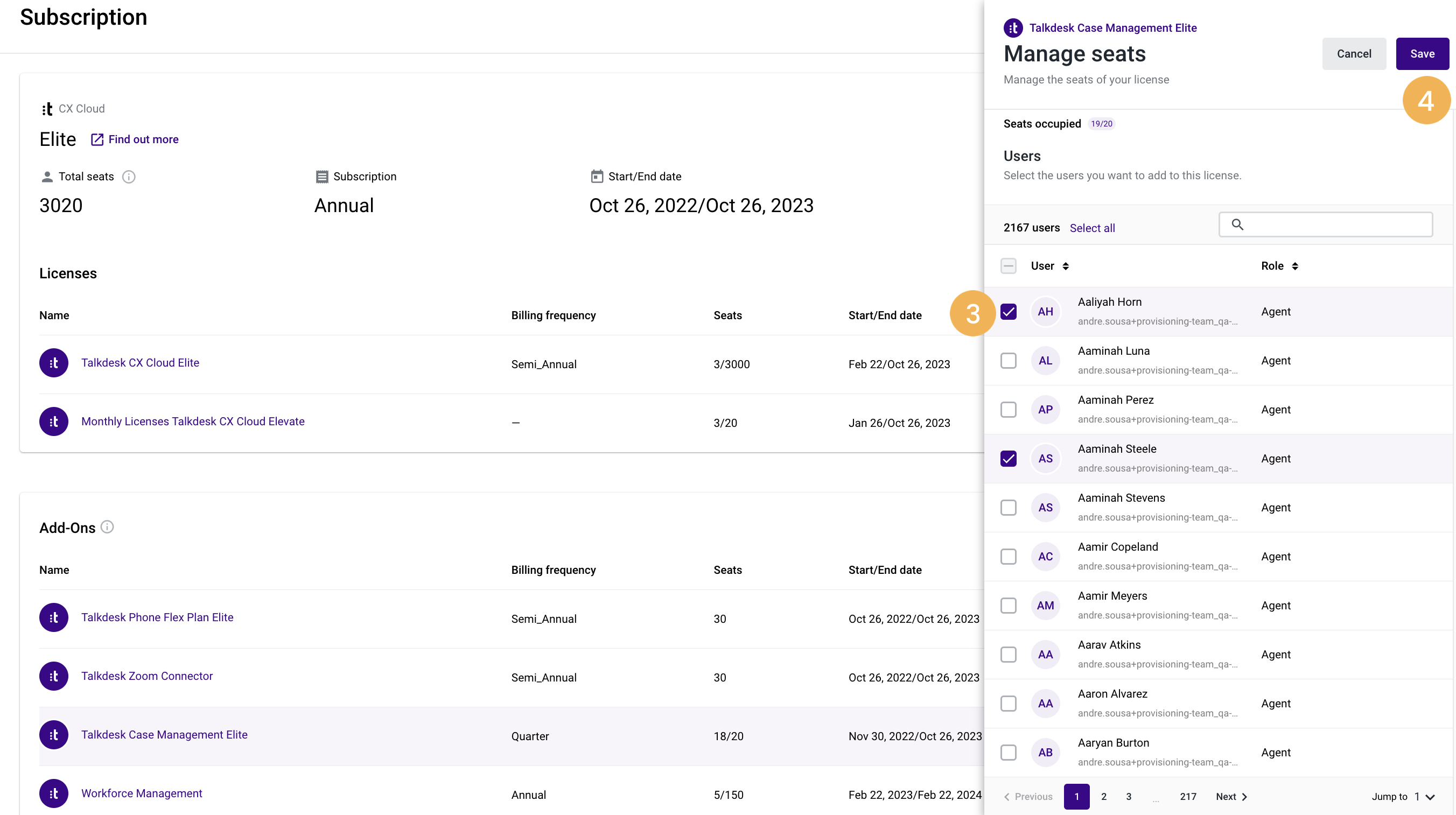Click the Monthly Licenses CX Cloud Elevate icon
Image resolution: width=1456 pixels, height=815 pixels.
(54, 421)
